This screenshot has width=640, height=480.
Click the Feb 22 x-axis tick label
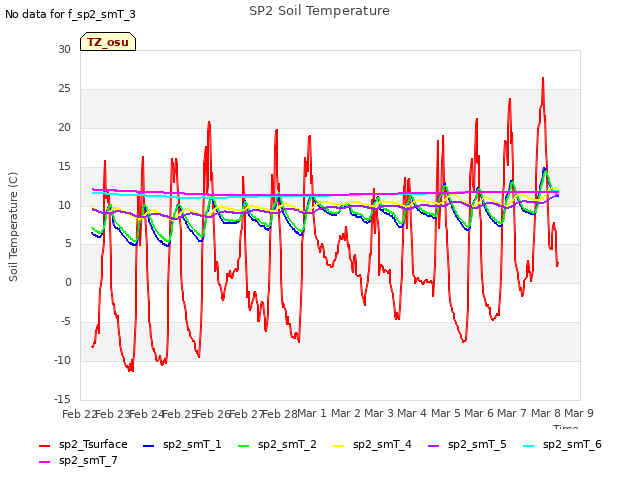(x=79, y=414)
